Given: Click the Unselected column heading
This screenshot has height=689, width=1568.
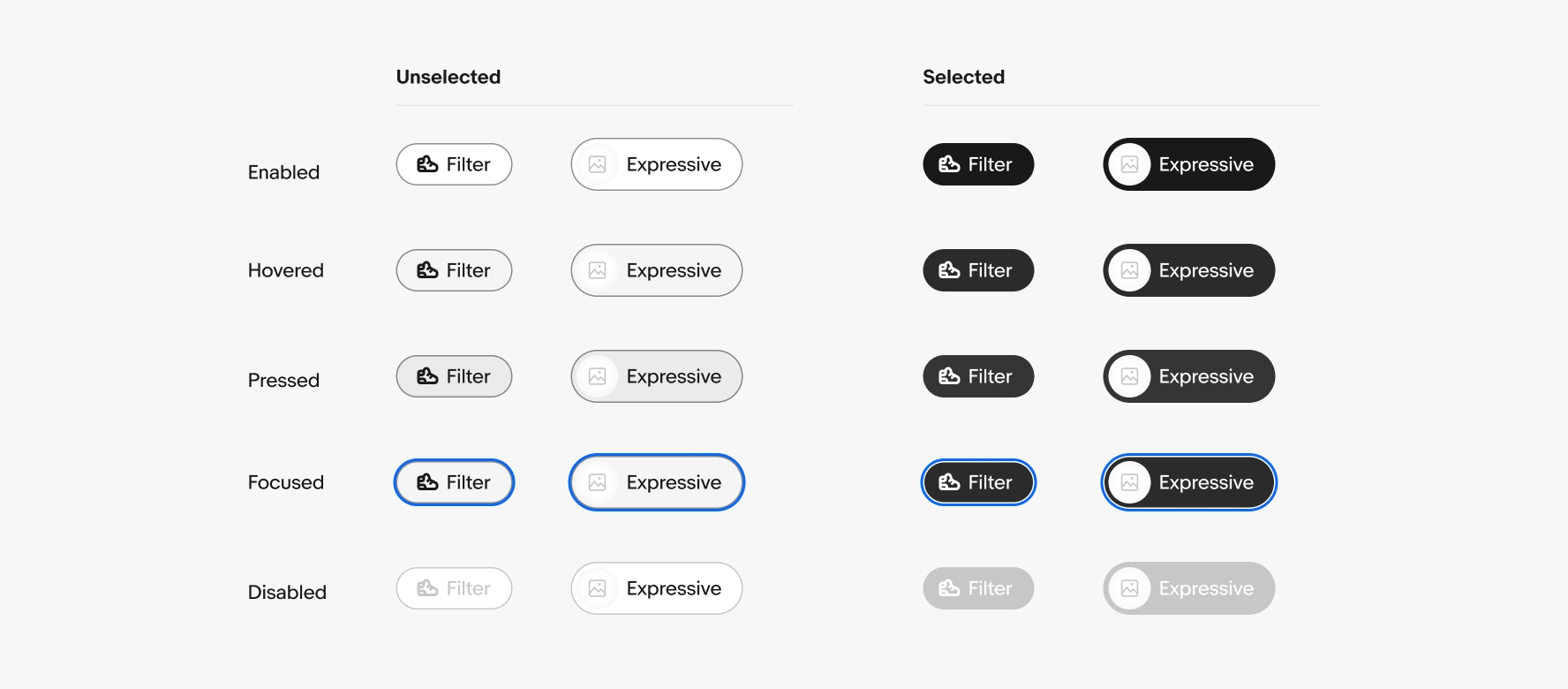Looking at the screenshot, I should click(449, 77).
